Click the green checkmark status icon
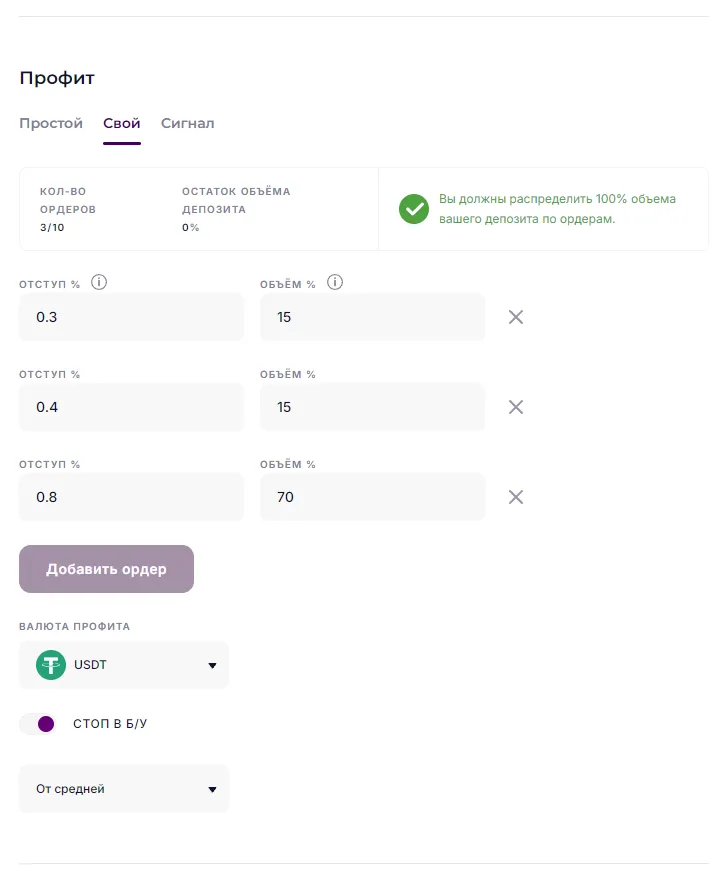727x875 pixels. click(414, 209)
